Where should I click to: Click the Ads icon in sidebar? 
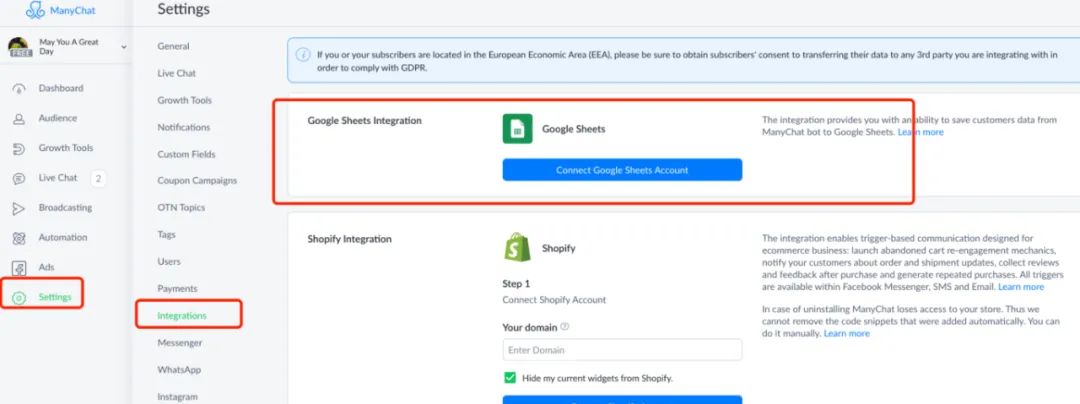tap(19, 268)
